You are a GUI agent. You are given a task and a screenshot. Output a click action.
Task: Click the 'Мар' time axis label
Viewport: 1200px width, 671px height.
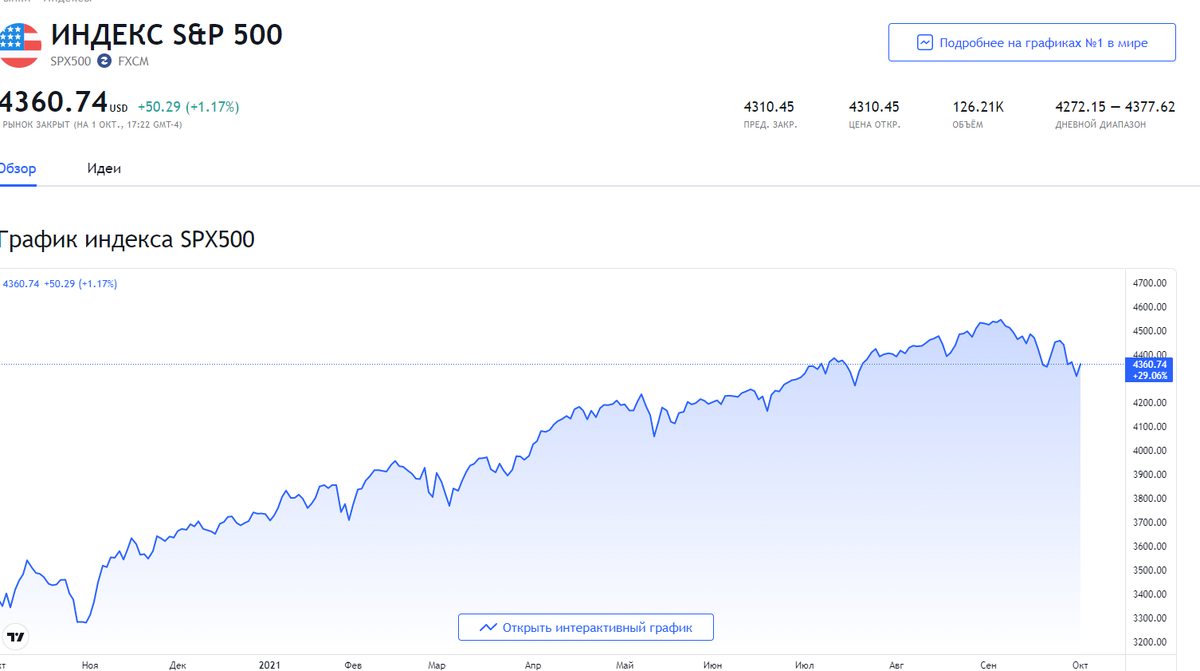(437, 664)
